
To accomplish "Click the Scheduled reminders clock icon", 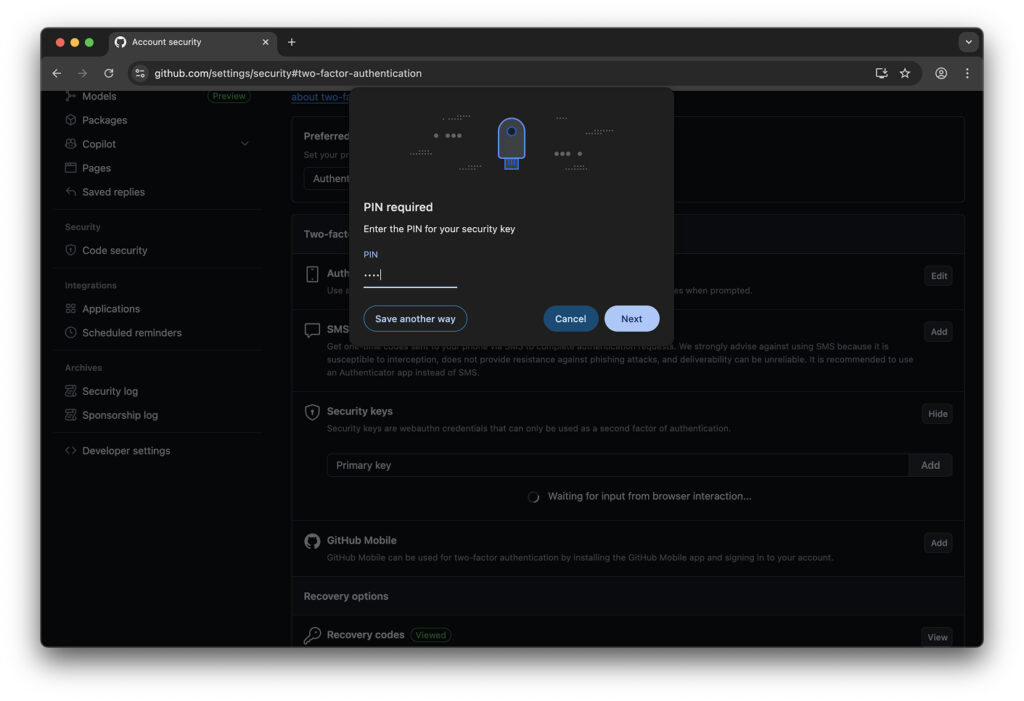I will point(71,332).
